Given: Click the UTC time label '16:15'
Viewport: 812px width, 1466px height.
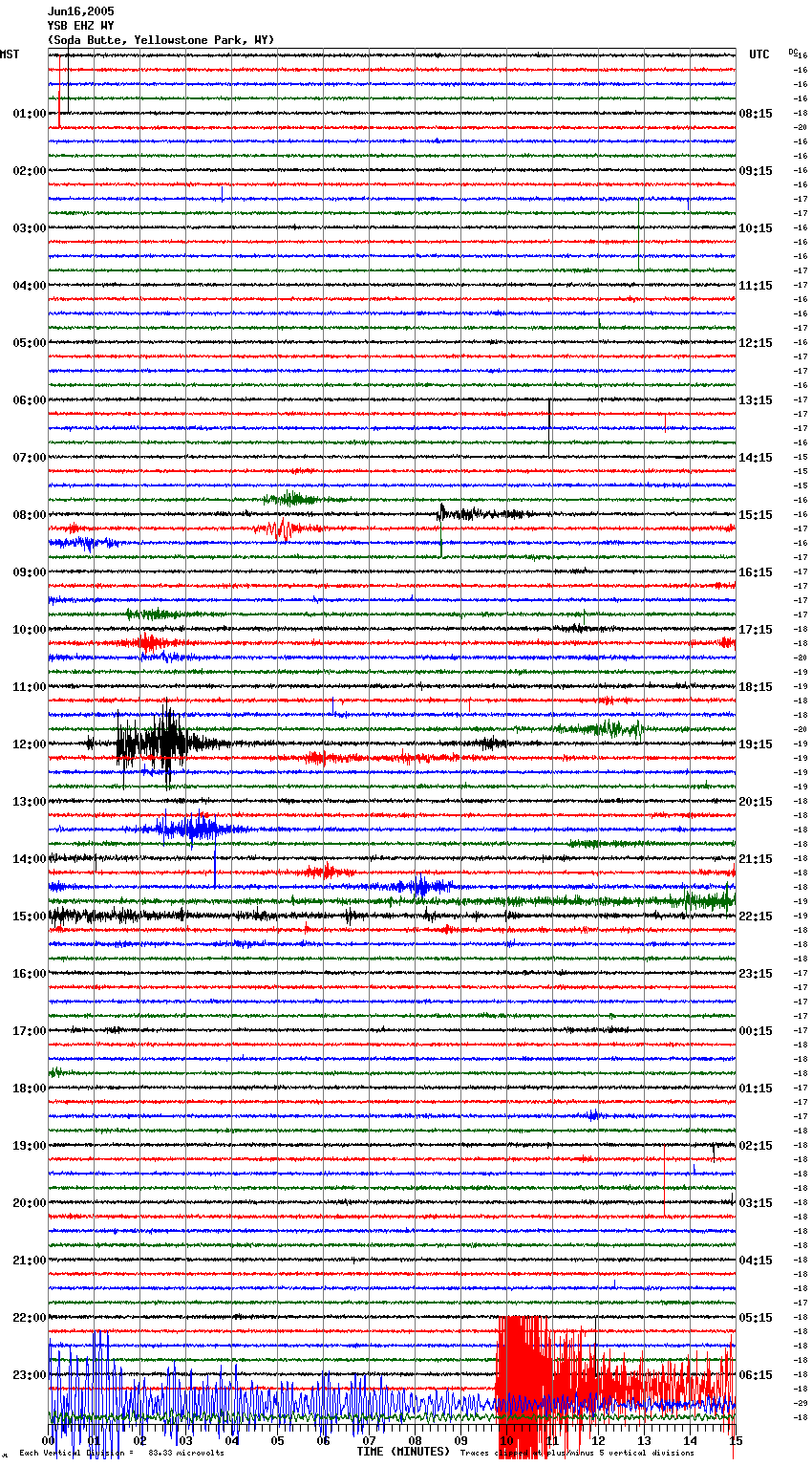Looking at the screenshot, I should coord(756,572).
